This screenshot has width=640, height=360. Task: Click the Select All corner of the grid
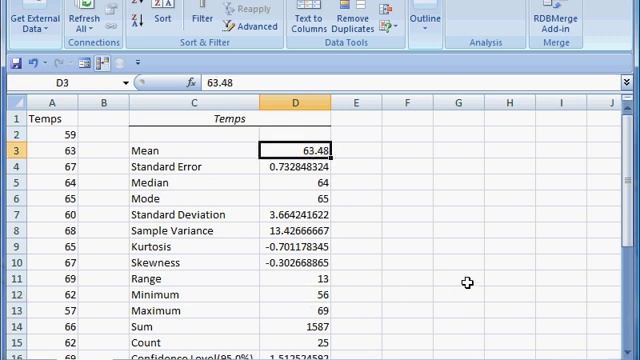(x=17, y=102)
